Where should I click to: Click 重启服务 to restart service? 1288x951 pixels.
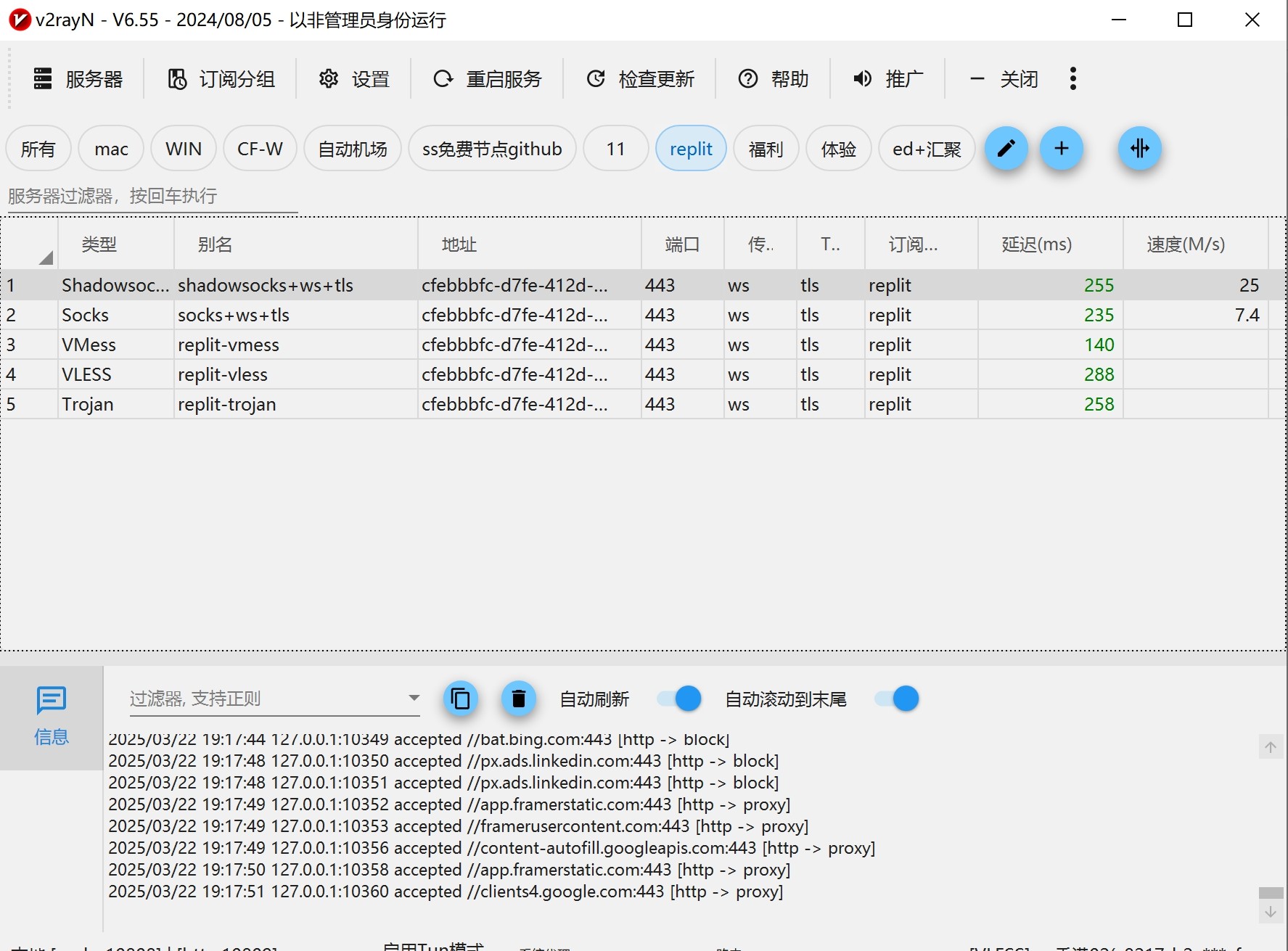tap(488, 79)
